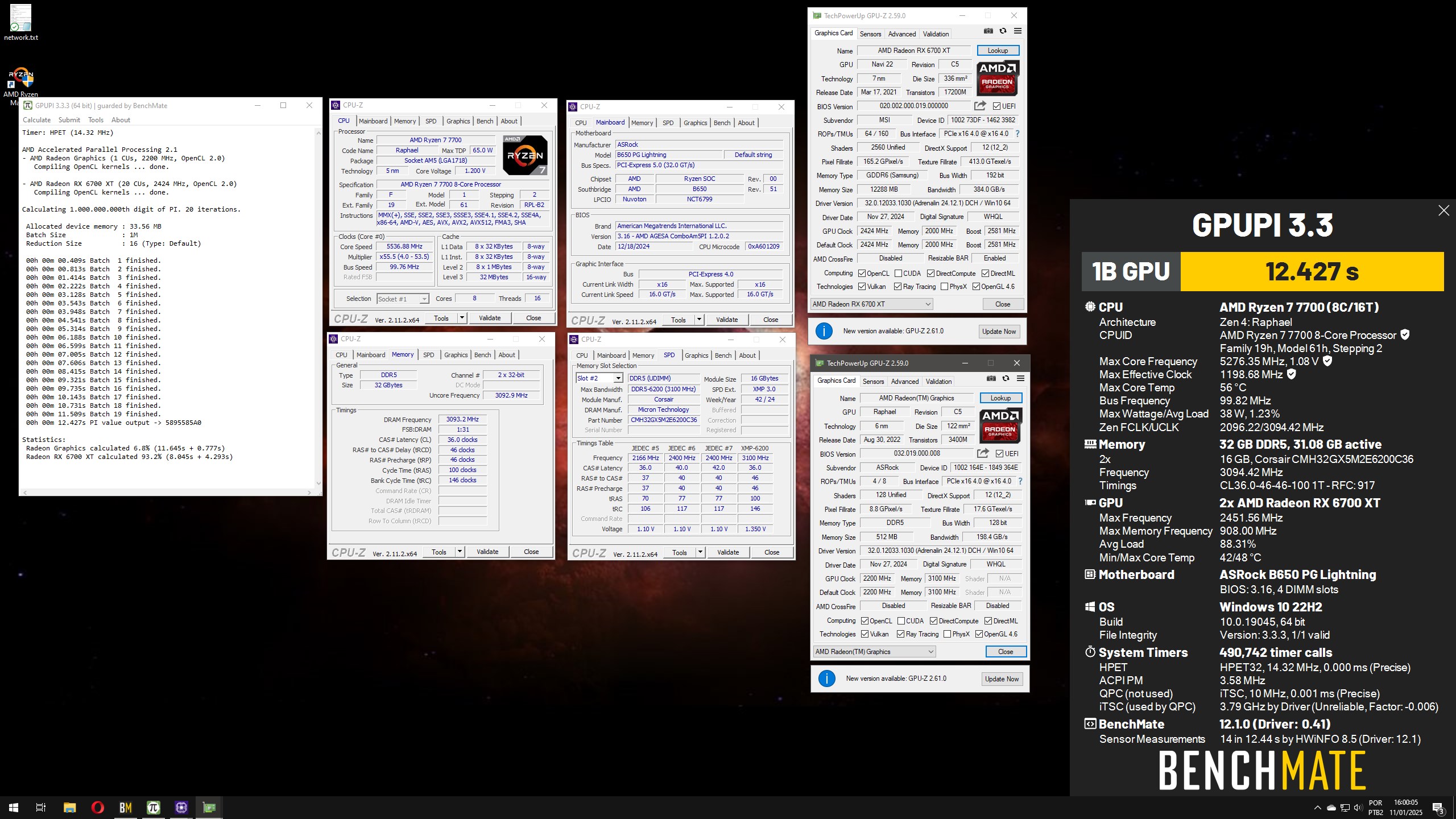Click the GPUPI pi taskbar icon

pyautogui.click(x=153, y=808)
